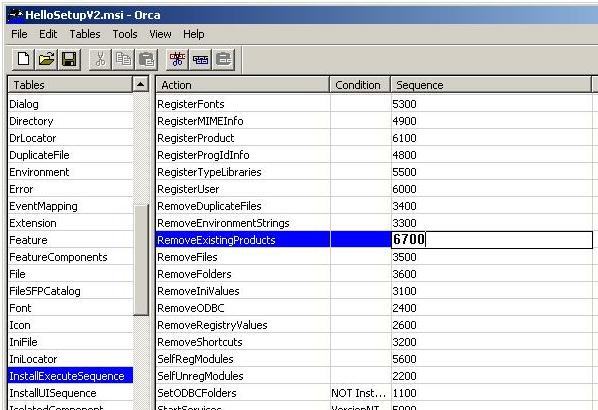Select the Dialog table
The width and height of the screenshot is (598, 410).
coord(70,104)
